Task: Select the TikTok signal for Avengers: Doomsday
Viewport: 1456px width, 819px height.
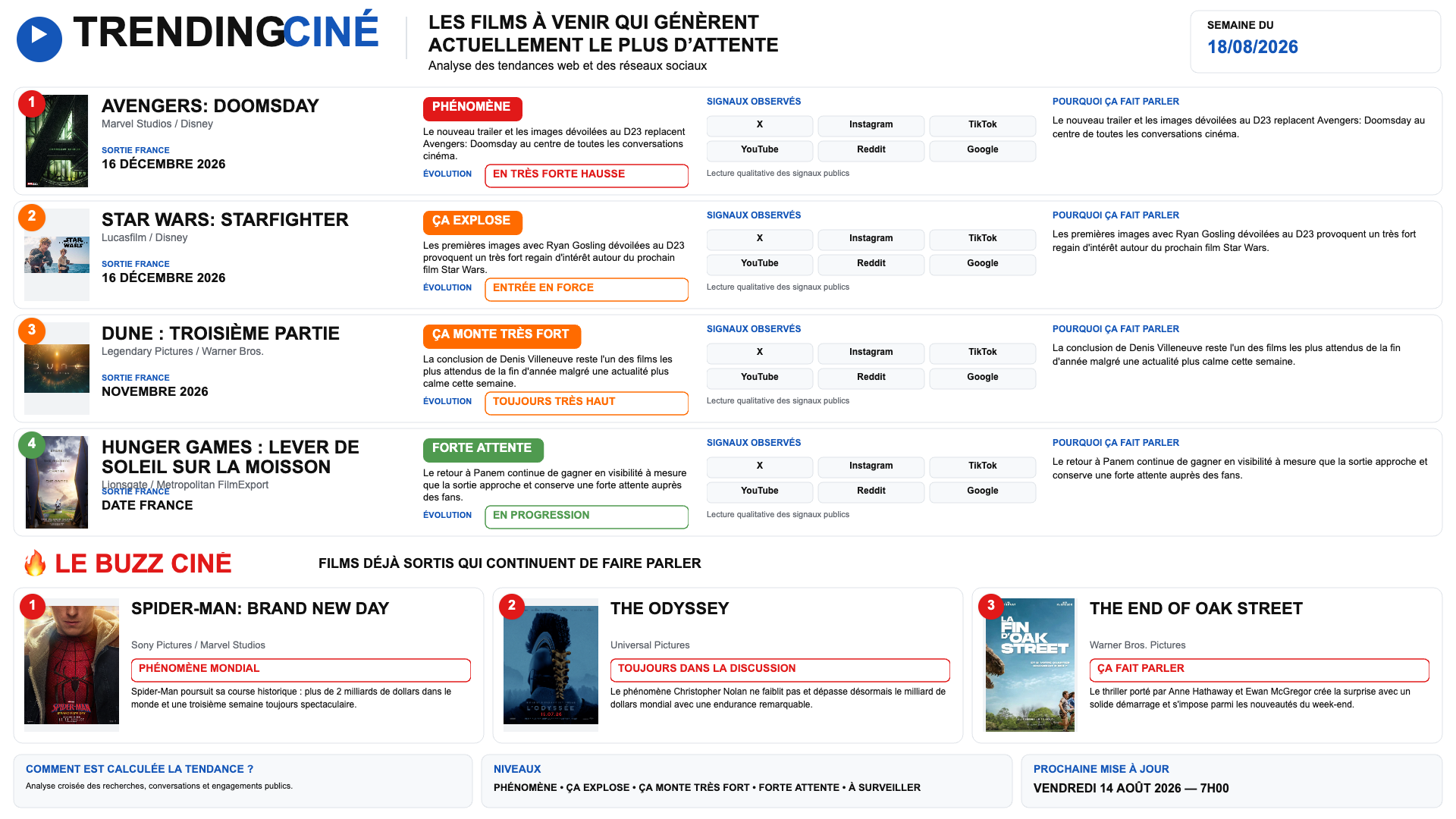Action: pyautogui.click(x=983, y=125)
